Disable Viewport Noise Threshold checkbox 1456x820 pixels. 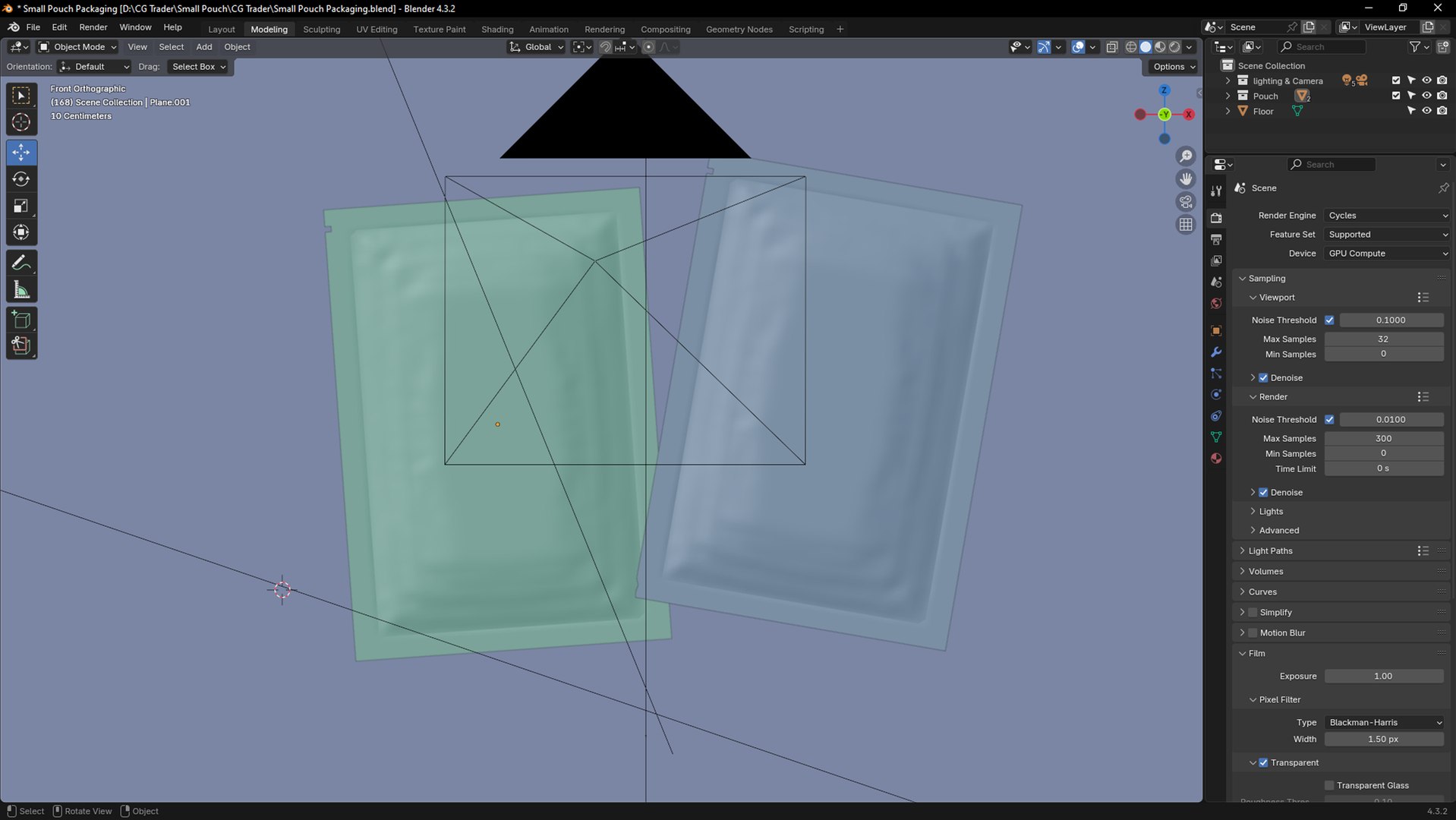1329,320
